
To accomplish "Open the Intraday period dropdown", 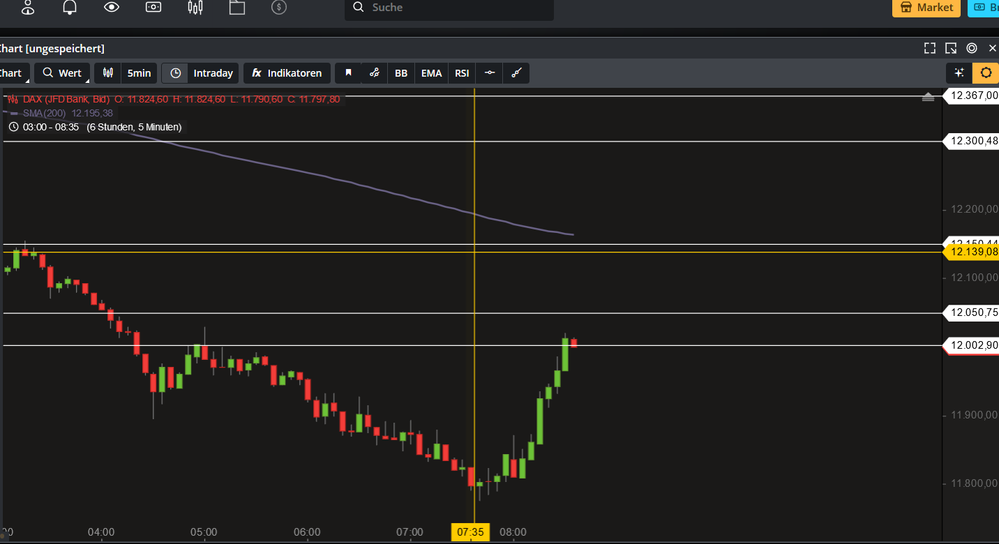I will pyautogui.click(x=200, y=73).
